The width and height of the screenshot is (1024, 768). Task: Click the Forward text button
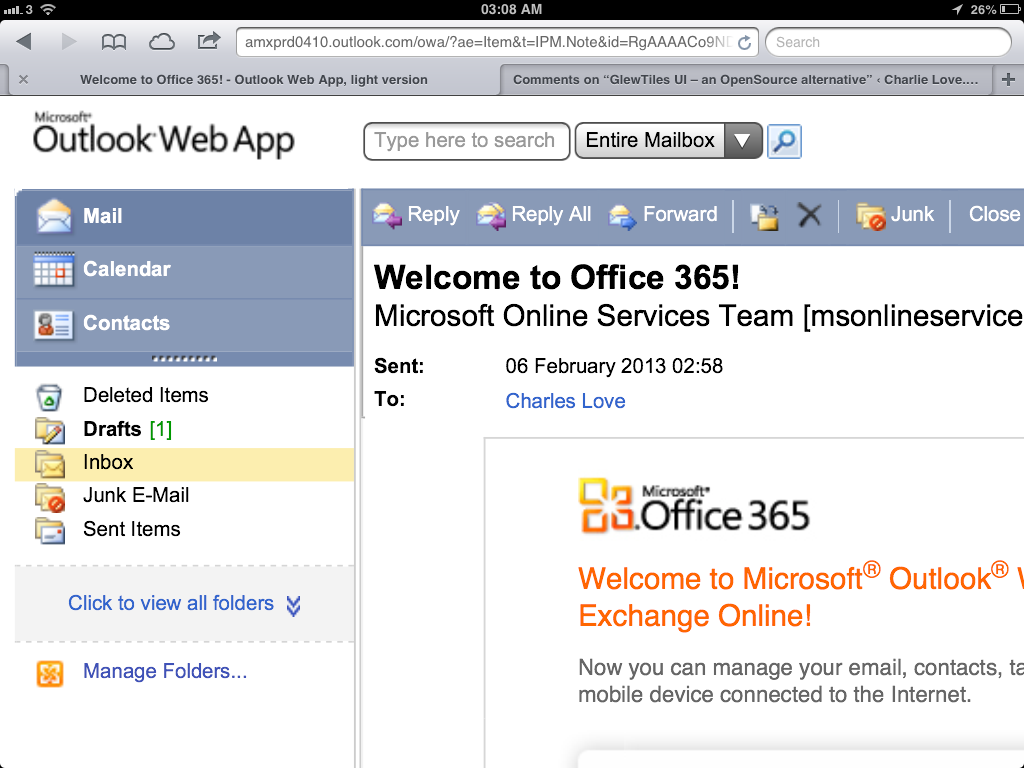pos(679,214)
